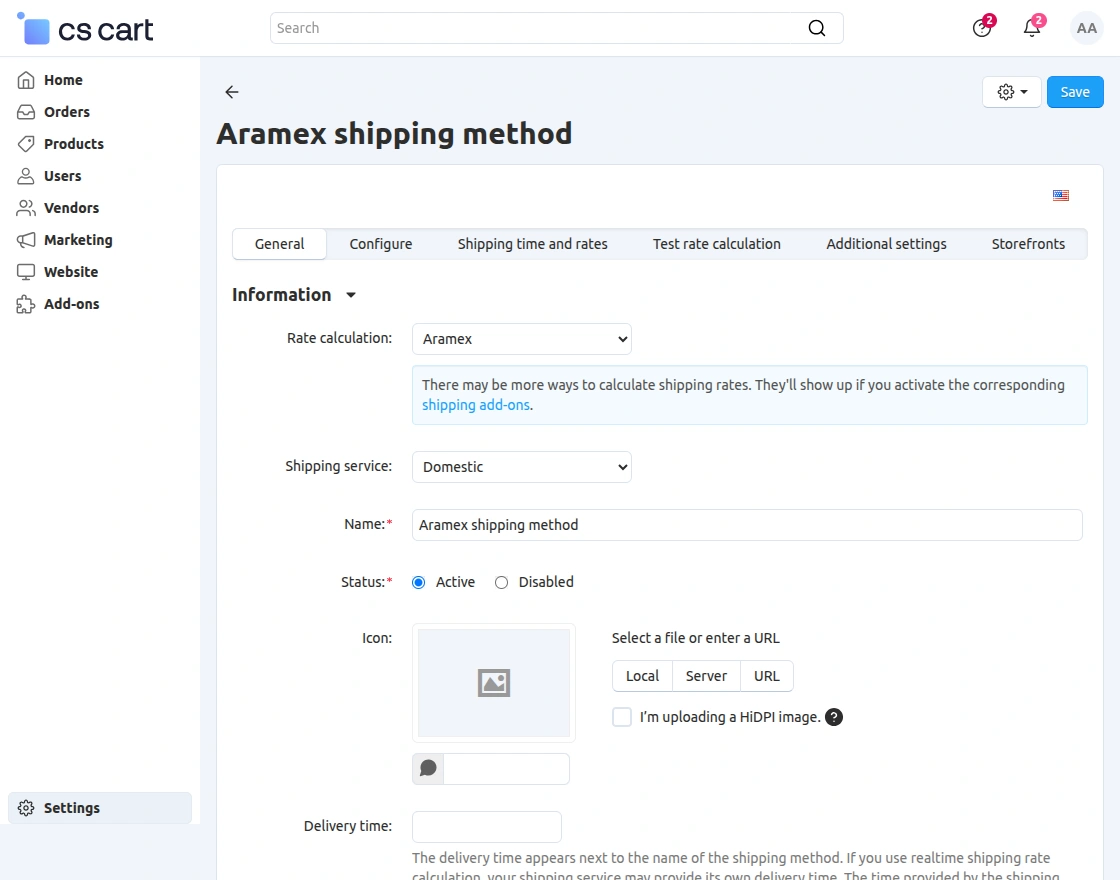Collapse the Information section
Screen dimensions: 1120x880
(294, 295)
